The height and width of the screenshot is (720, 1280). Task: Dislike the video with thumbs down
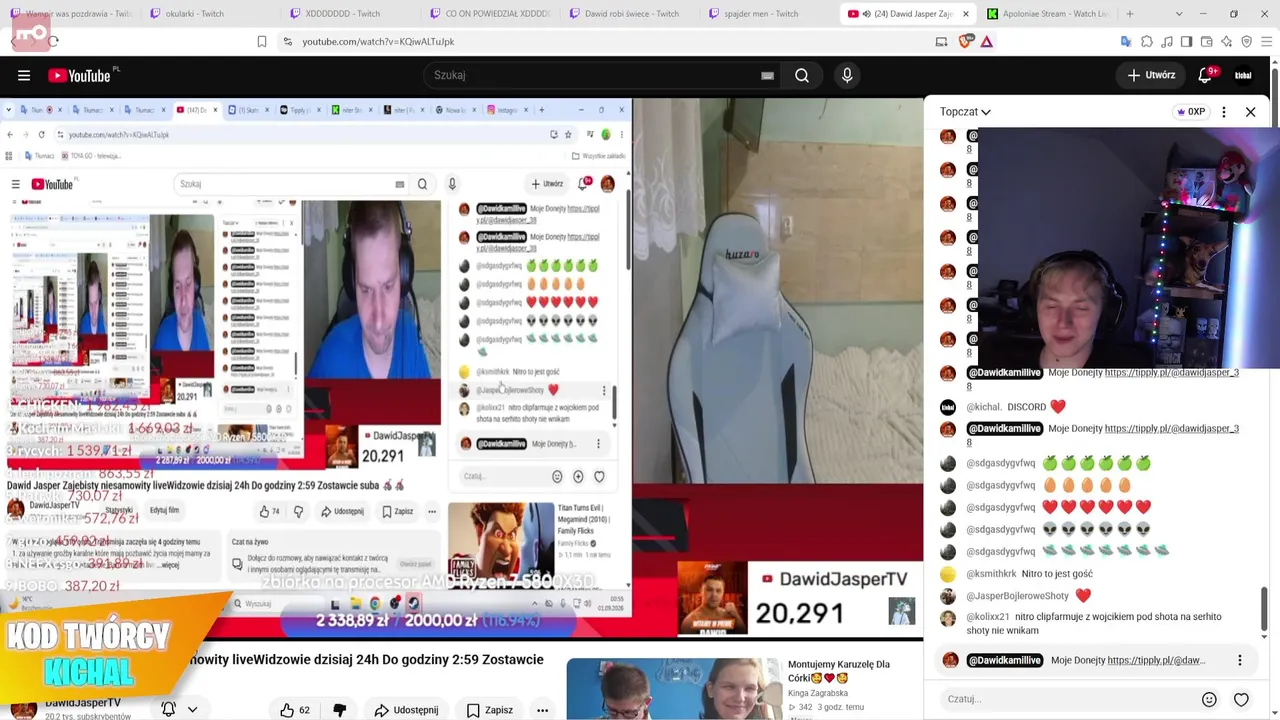340,710
